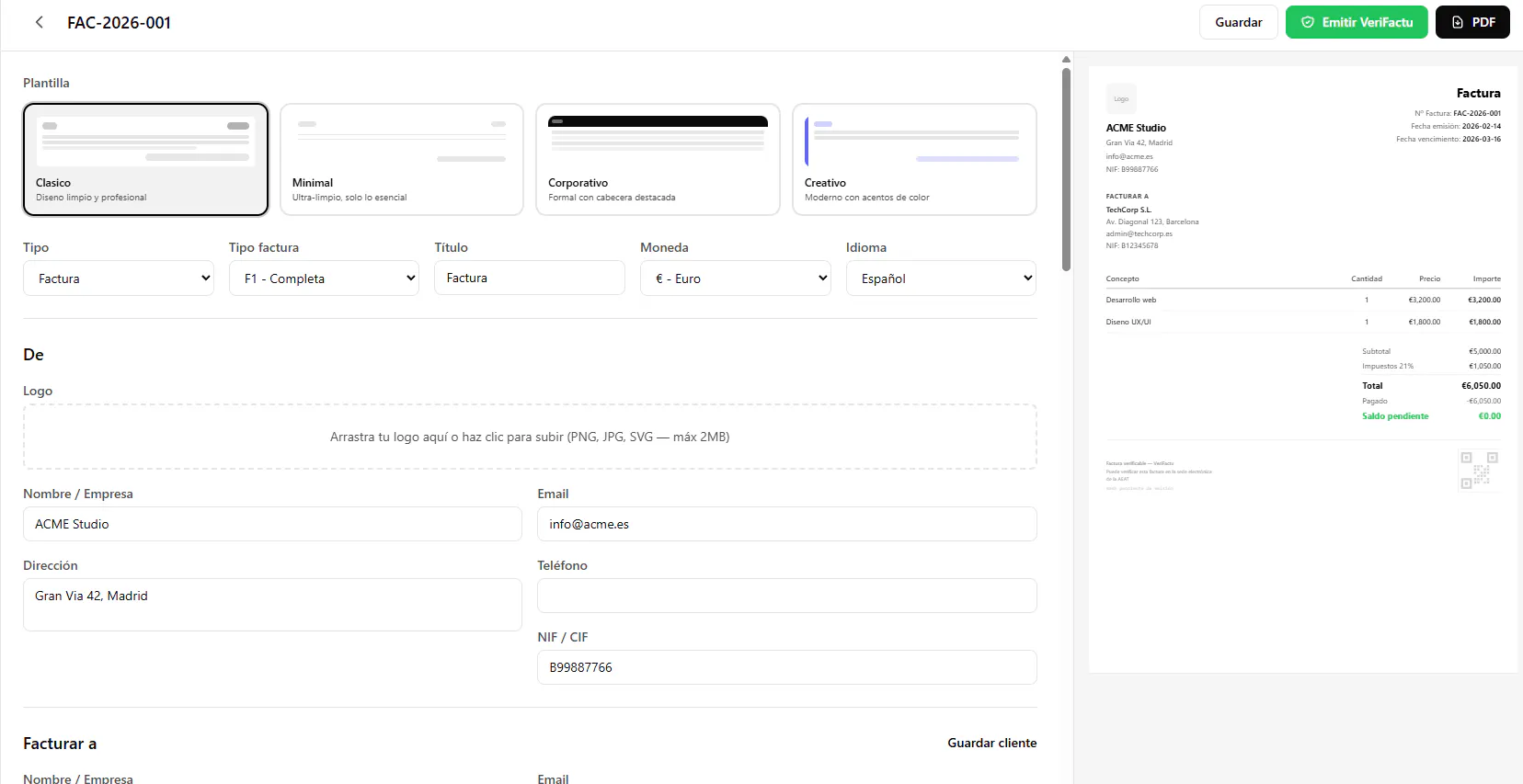Click the FAC-2026-001 invoice title

pyautogui.click(x=120, y=23)
